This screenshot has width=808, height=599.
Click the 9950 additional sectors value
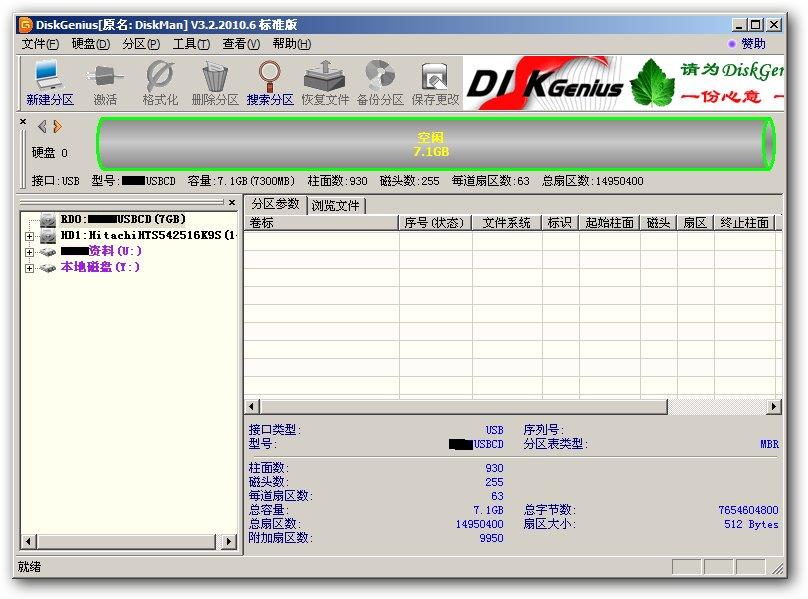(492, 538)
